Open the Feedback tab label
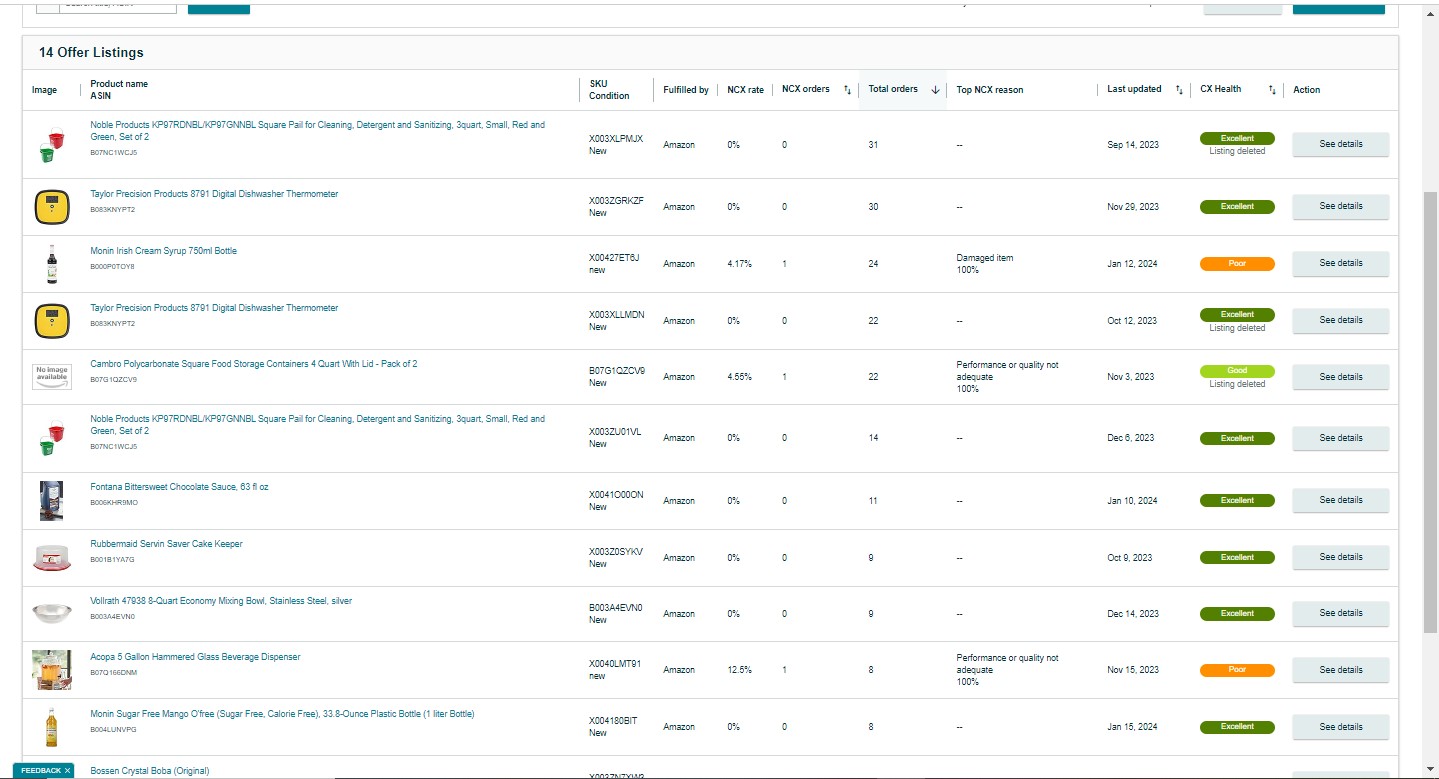The height and width of the screenshot is (779, 1439). click(x=41, y=771)
